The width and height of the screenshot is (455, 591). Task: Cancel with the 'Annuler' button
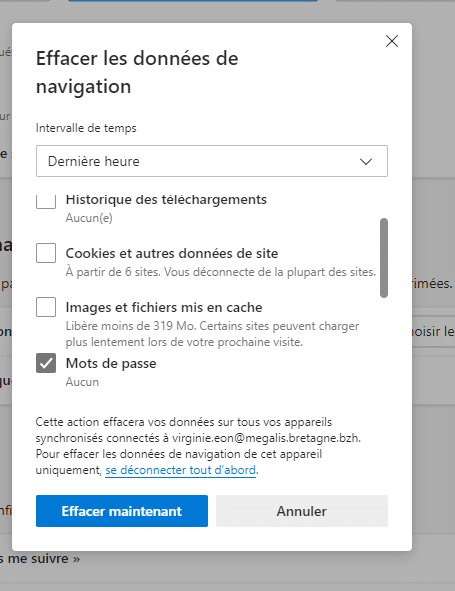[x=302, y=511]
